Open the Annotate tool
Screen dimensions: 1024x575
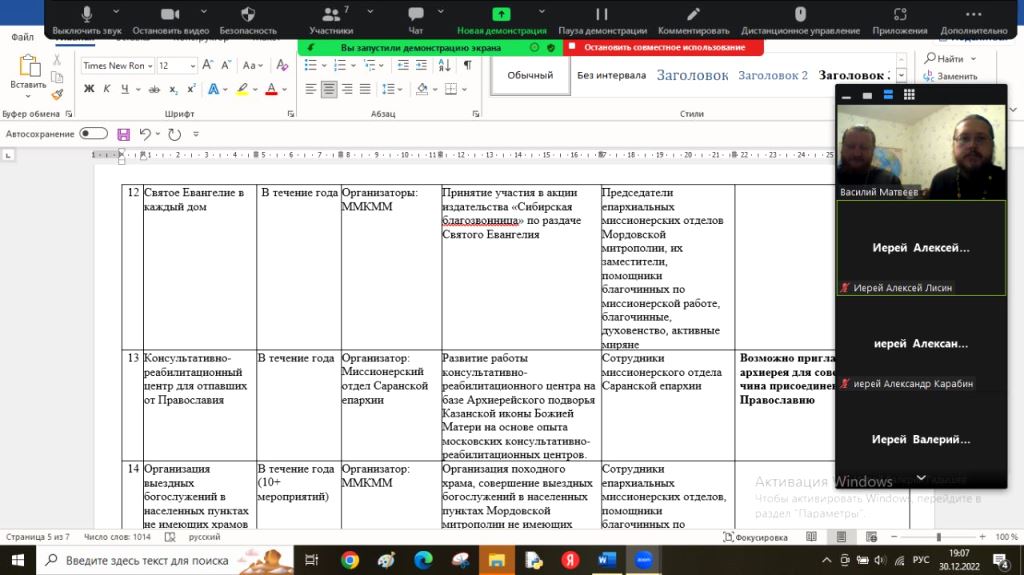694,20
